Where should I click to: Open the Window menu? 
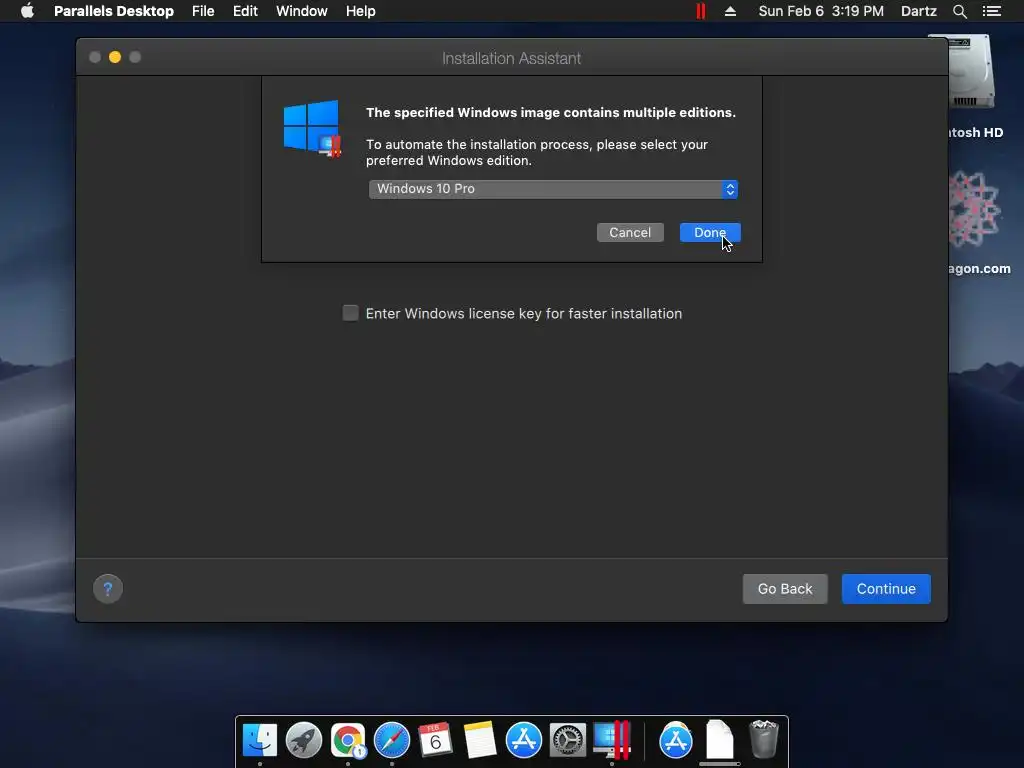coord(302,11)
